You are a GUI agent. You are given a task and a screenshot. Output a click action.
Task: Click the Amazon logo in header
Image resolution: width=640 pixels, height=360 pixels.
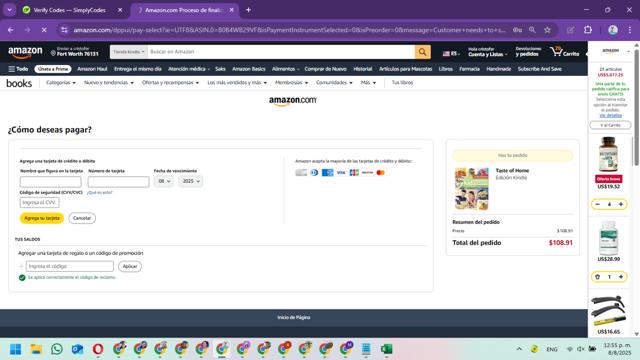25,52
